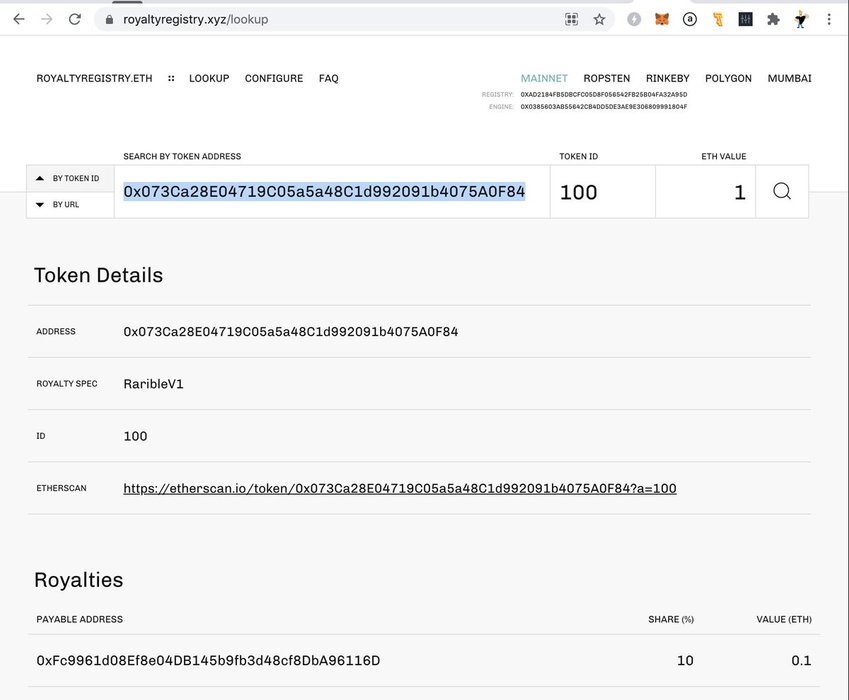Open the QR code icon in address bar
The height and width of the screenshot is (700, 849).
click(571, 19)
